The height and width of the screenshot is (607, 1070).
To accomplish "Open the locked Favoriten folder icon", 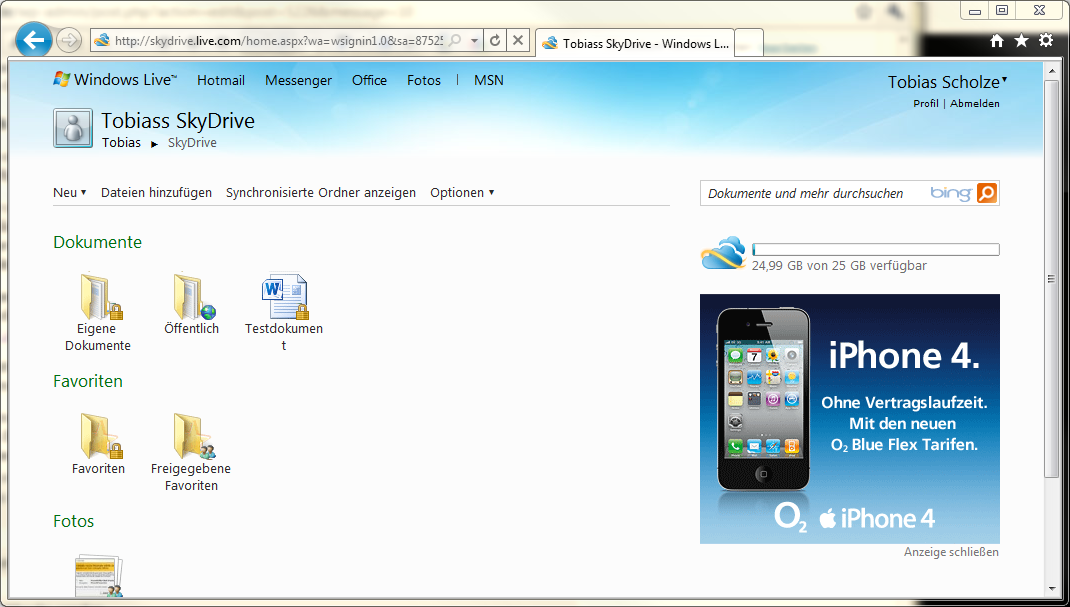I will pos(101,436).
